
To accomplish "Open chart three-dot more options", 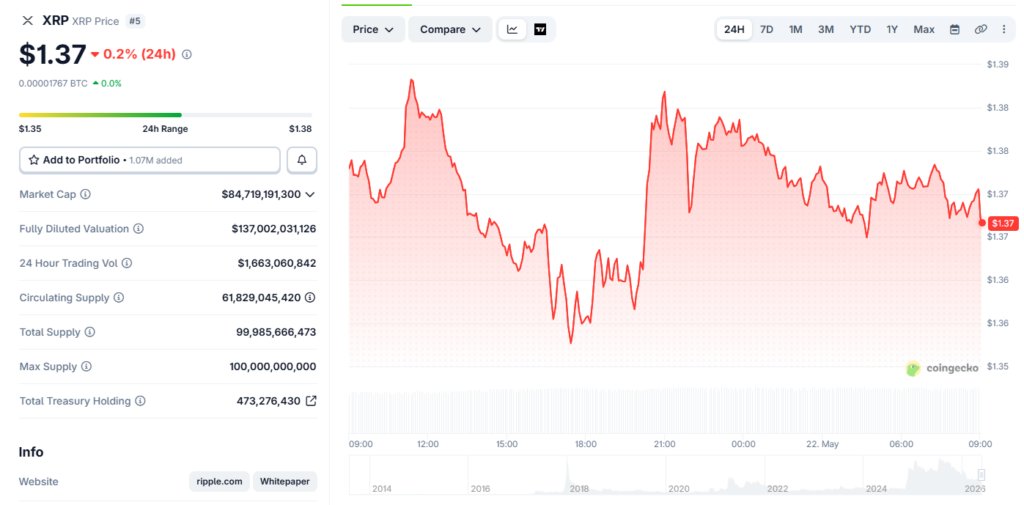I will click(1004, 29).
